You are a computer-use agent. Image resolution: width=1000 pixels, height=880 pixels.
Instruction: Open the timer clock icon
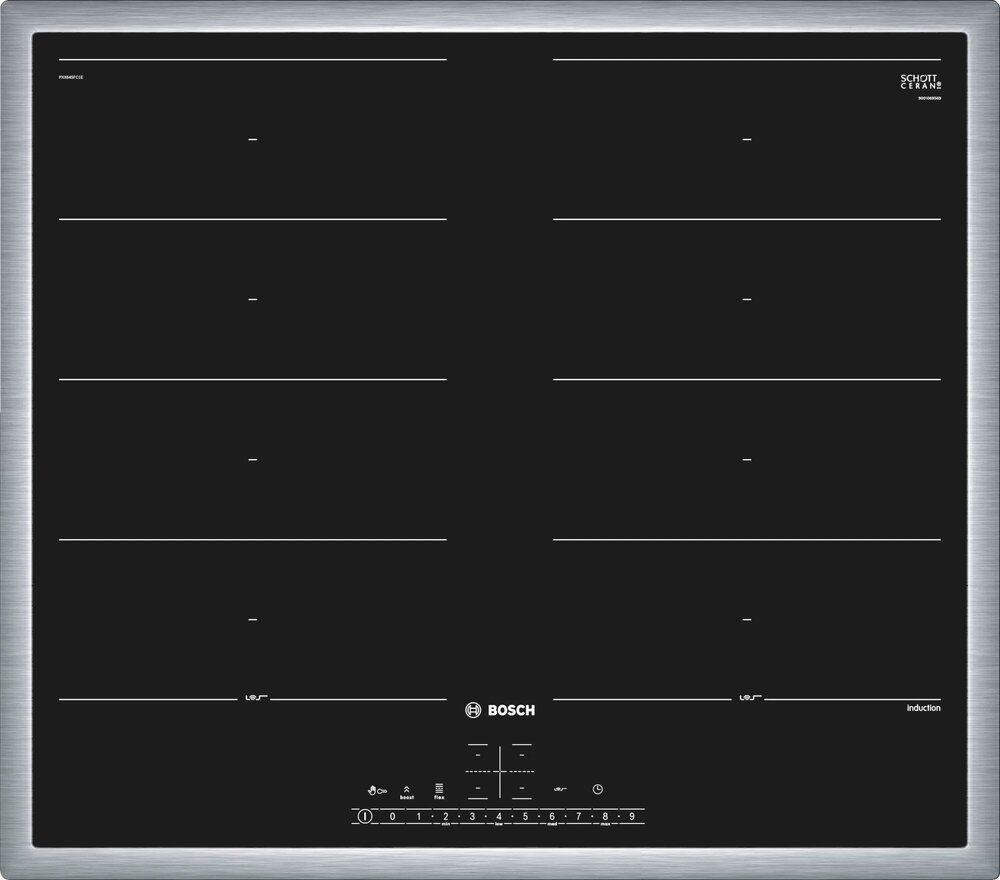597,790
